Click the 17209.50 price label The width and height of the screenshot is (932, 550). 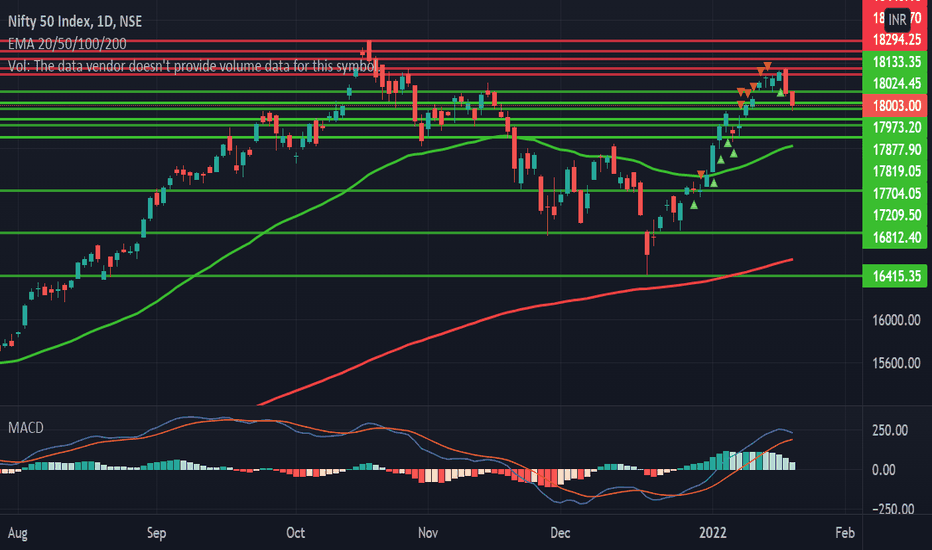(895, 215)
